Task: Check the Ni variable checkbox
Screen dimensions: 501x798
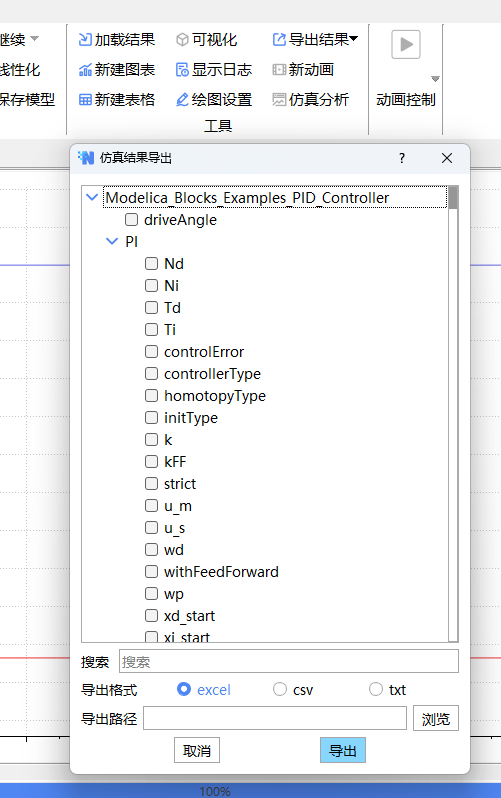Action: coord(151,285)
